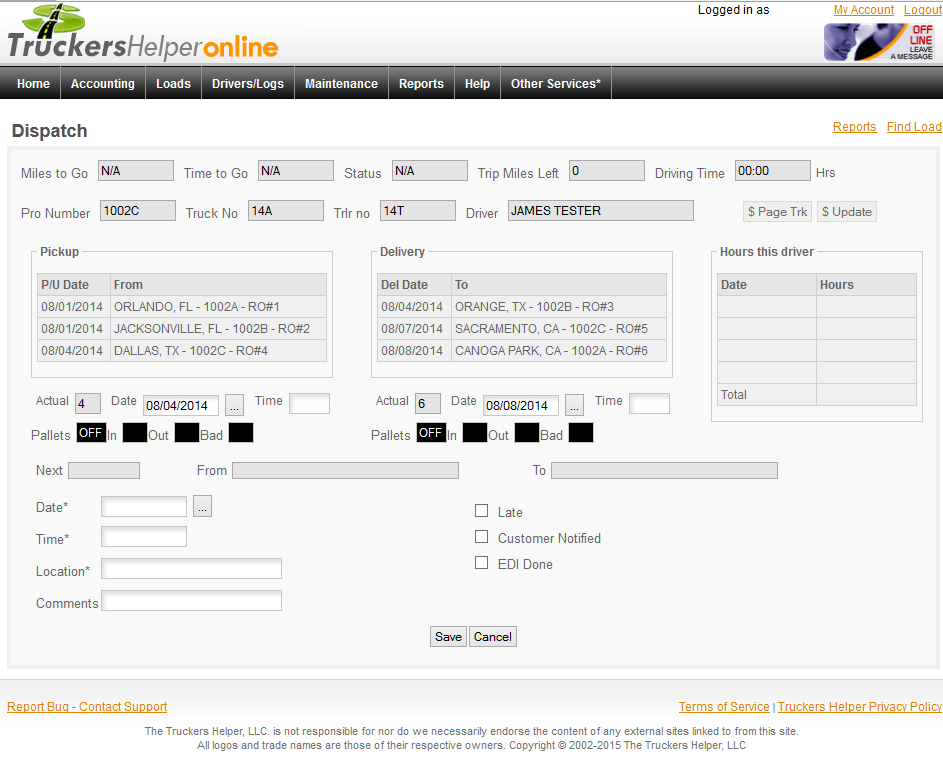The image size is (943, 762).
Task: Toggle the Delivery Pallets OFF switch
Action: coord(431,433)
